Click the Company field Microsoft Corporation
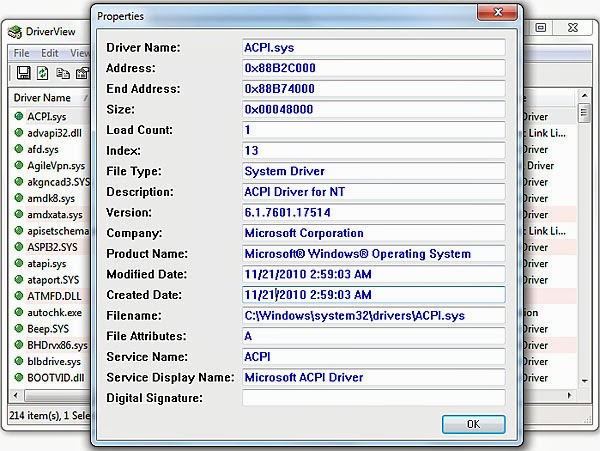Screen dimensions: 600x451 [373, 233]
